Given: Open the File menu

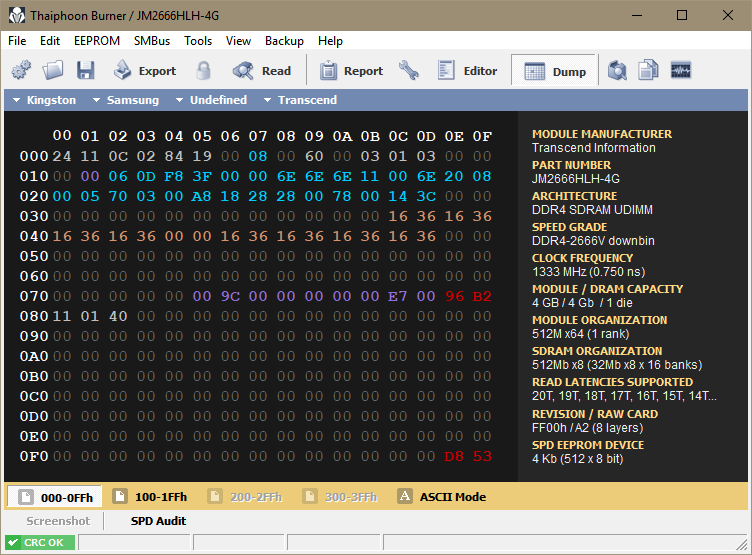Looking at the screenshot, I should (17, 41).
